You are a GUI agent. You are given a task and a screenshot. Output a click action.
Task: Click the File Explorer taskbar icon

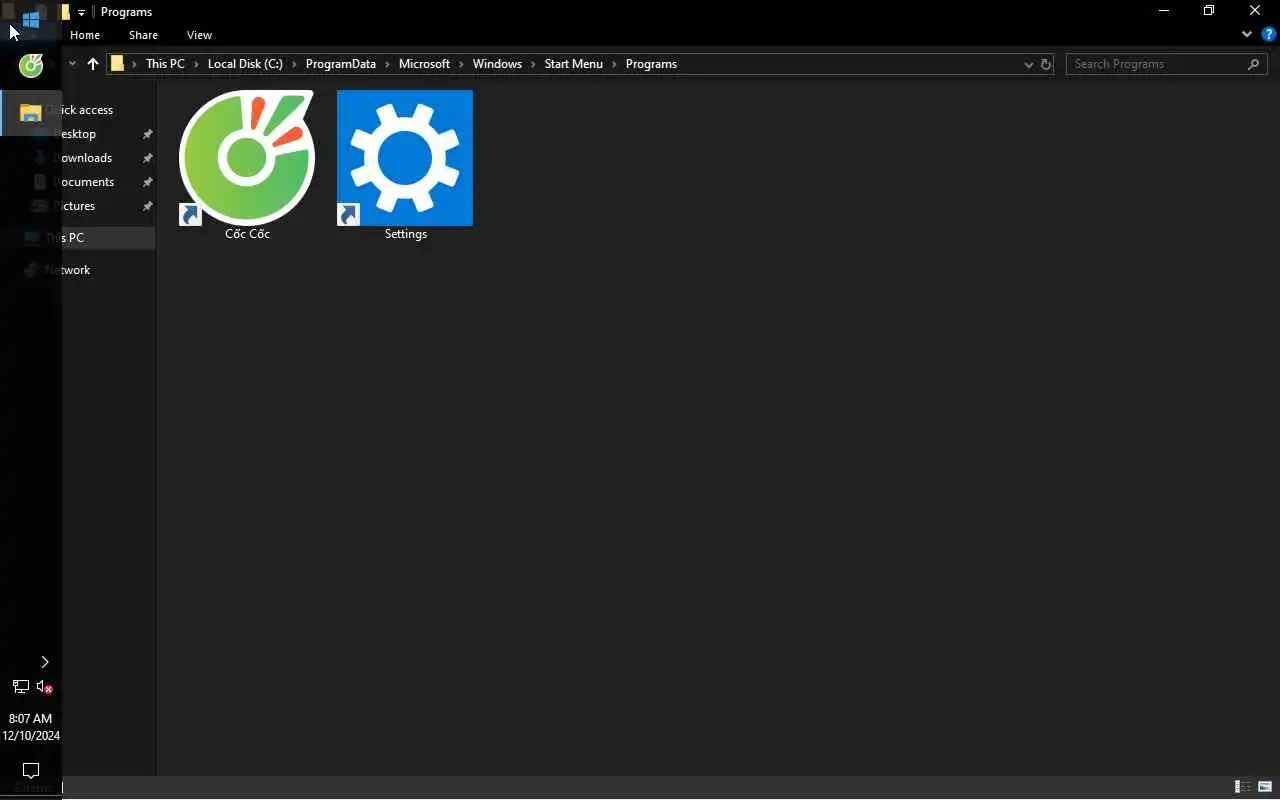(31, 112)
